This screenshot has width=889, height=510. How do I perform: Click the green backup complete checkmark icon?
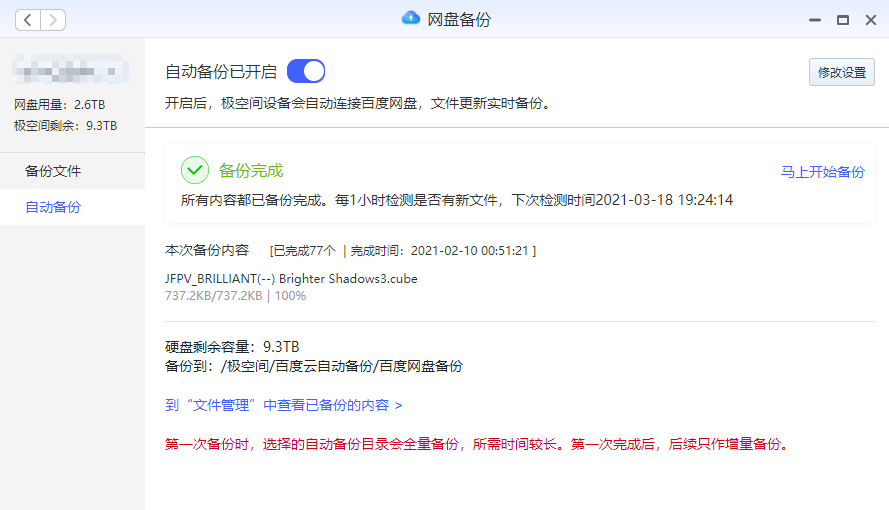(195, 170)
